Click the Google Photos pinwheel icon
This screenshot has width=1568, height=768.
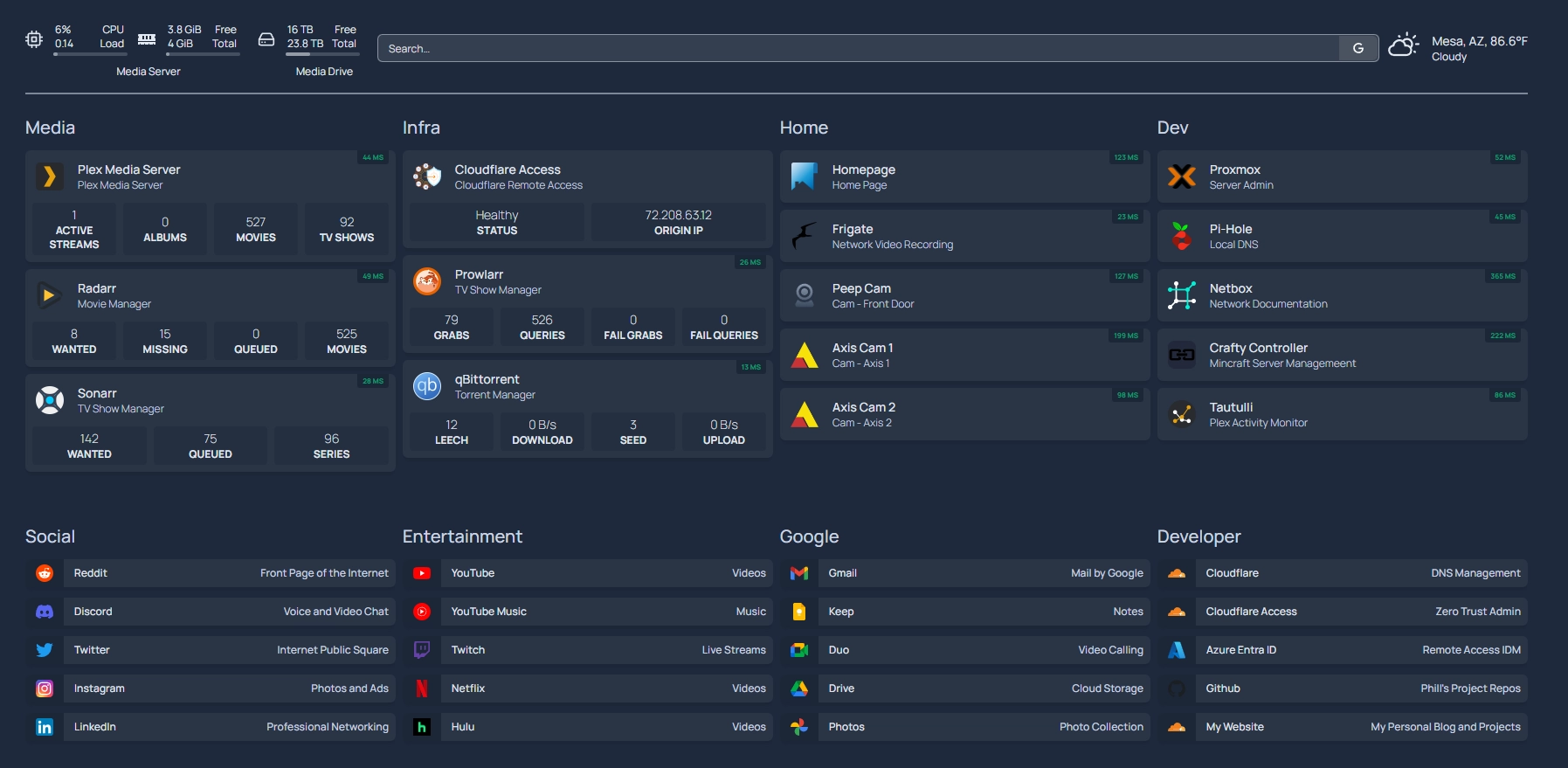pos(799,727)
